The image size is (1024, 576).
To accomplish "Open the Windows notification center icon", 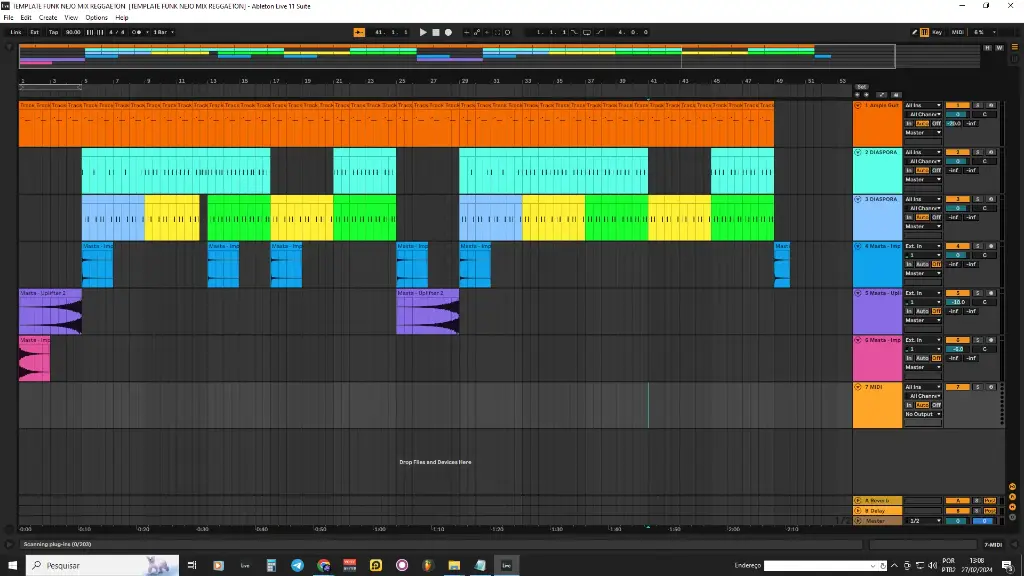I will click(x=1008, y=566).
